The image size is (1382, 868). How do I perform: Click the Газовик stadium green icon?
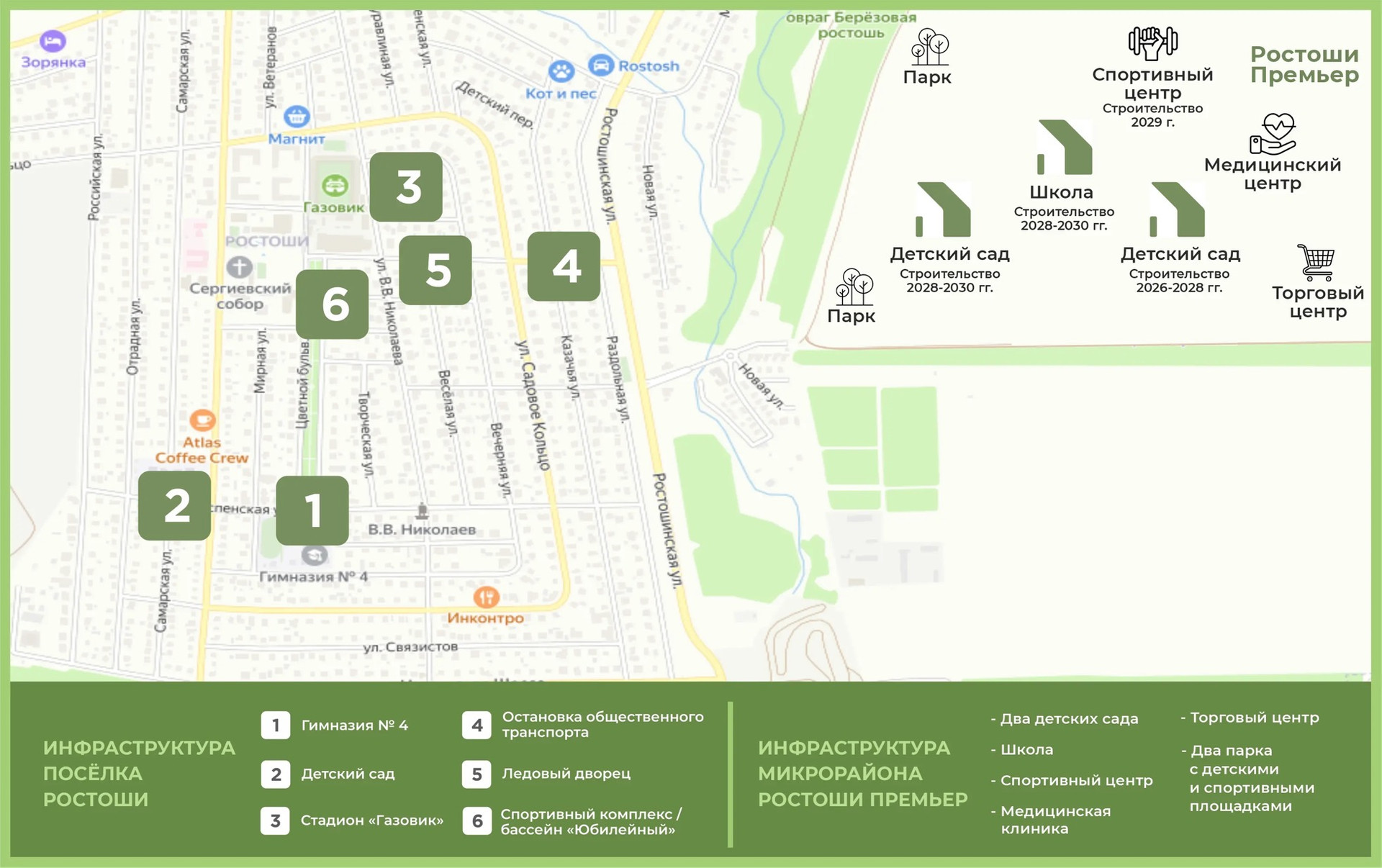(334, 186)
